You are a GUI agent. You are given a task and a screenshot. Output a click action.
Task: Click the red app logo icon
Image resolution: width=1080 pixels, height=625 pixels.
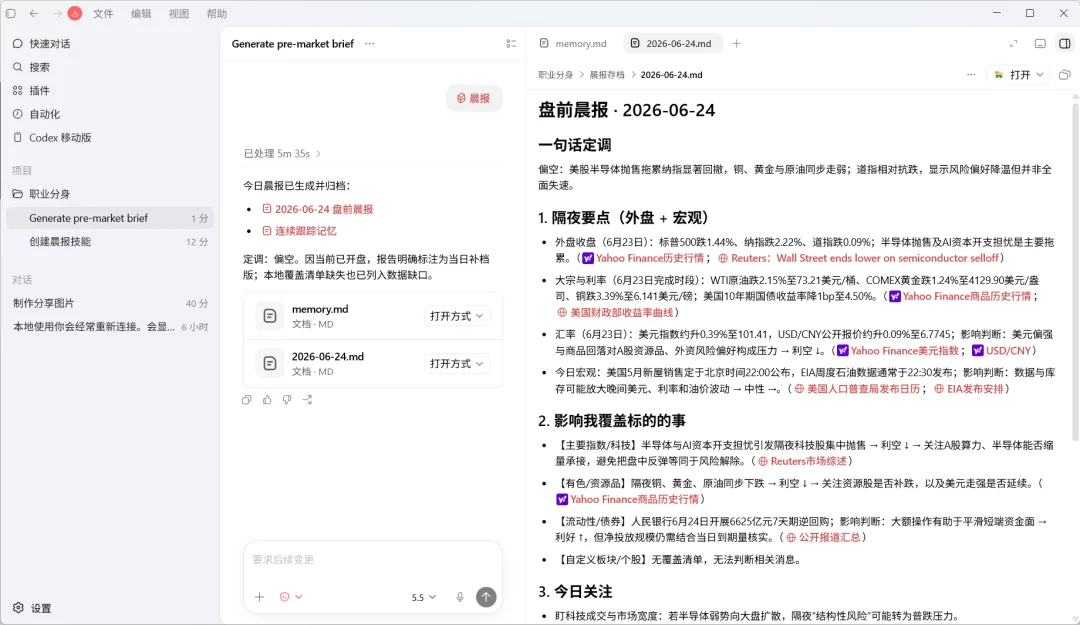75,13
